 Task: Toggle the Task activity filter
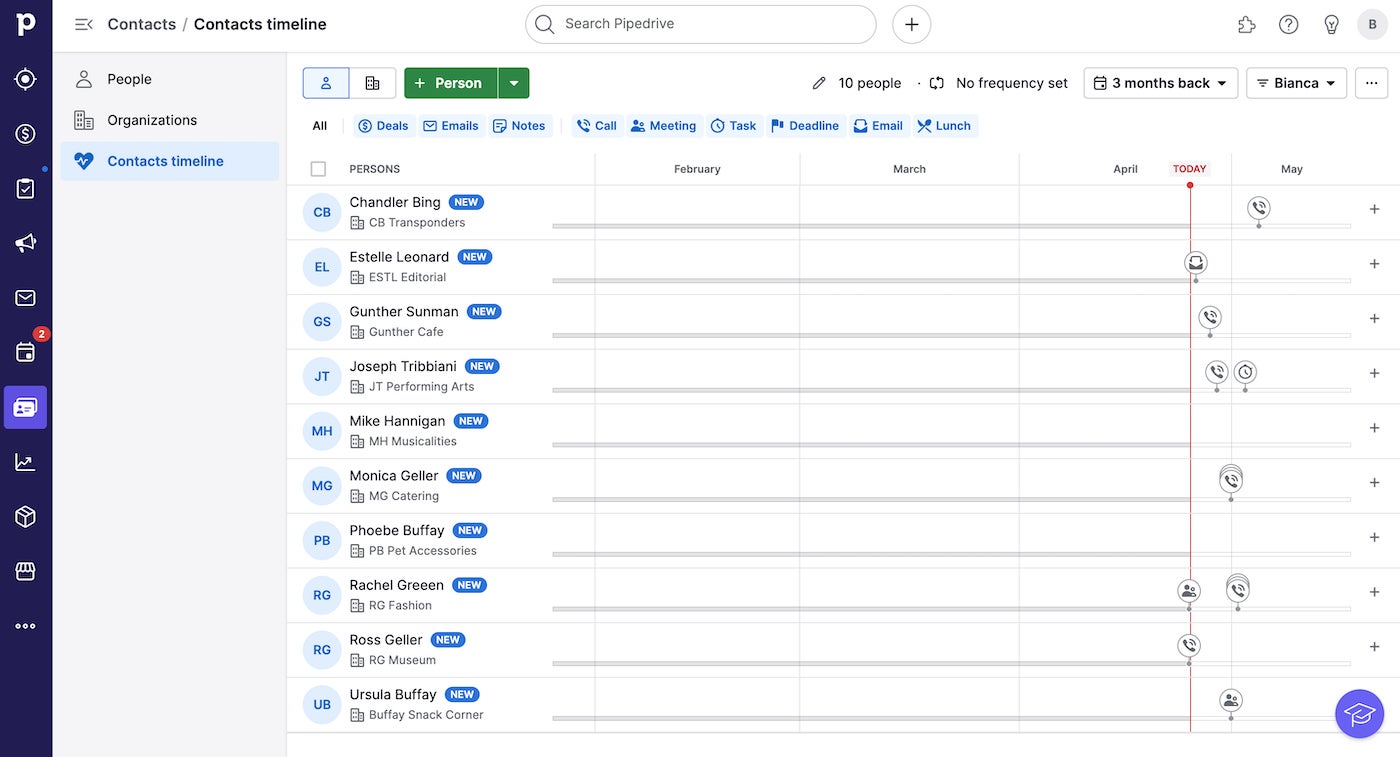tap(733, 126)
